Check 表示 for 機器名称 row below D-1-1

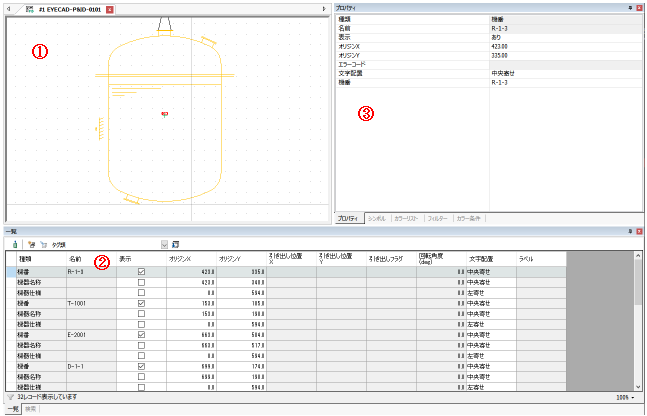[142, 377]
